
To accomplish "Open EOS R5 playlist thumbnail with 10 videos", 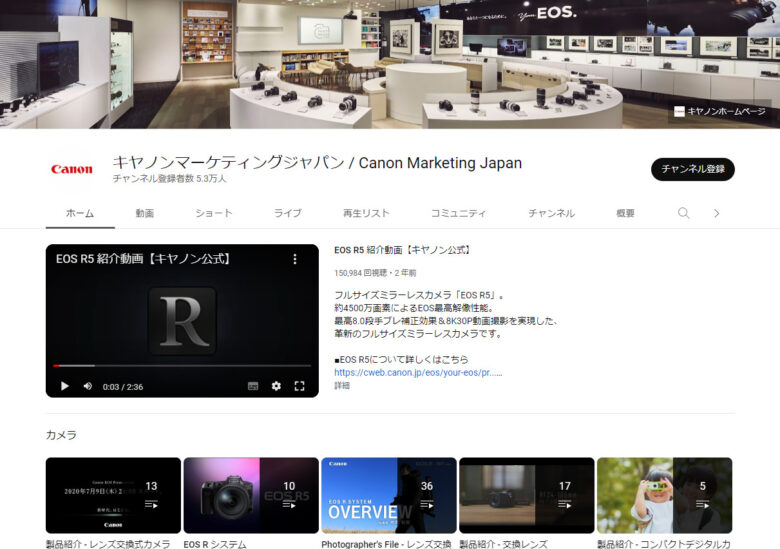I will click(251, 495).
